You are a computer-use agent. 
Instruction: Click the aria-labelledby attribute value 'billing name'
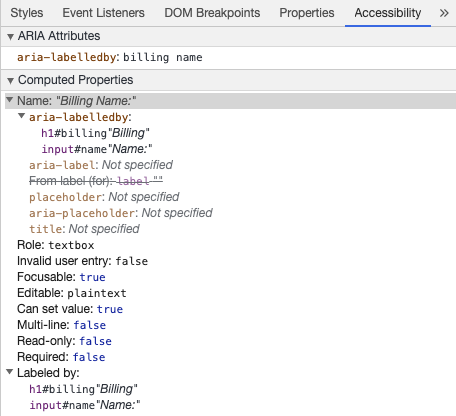tap(163, 57)
